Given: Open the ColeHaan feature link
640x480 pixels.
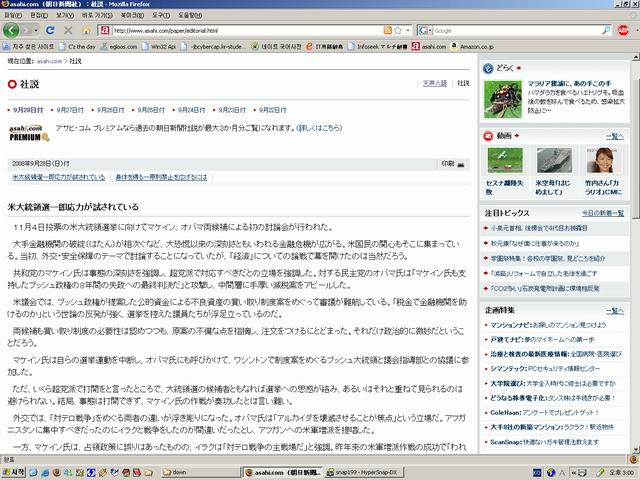Looking at the screenshot, I should 544,413.
